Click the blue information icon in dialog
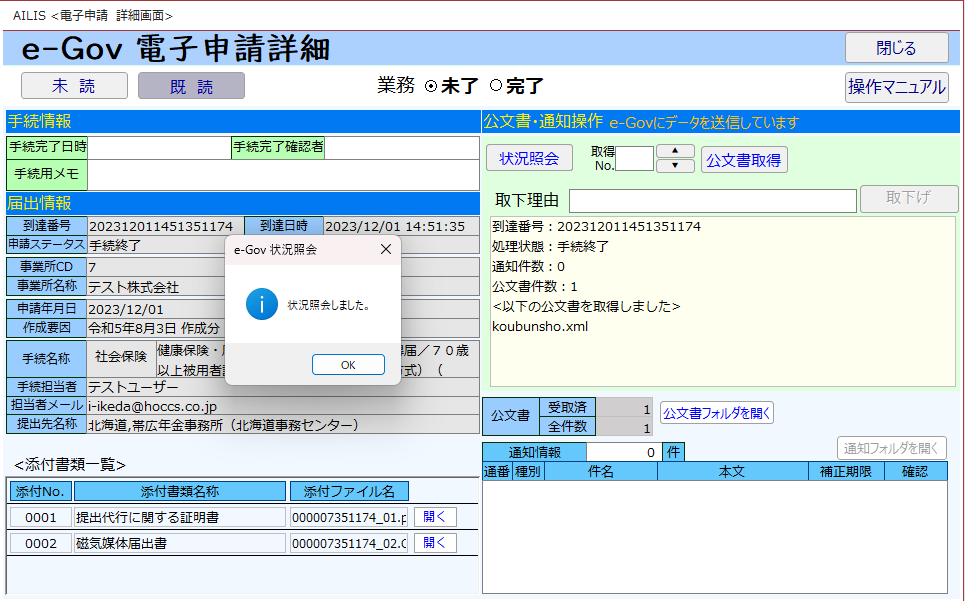Screen dimensions: 965x601 click(261, 305)
